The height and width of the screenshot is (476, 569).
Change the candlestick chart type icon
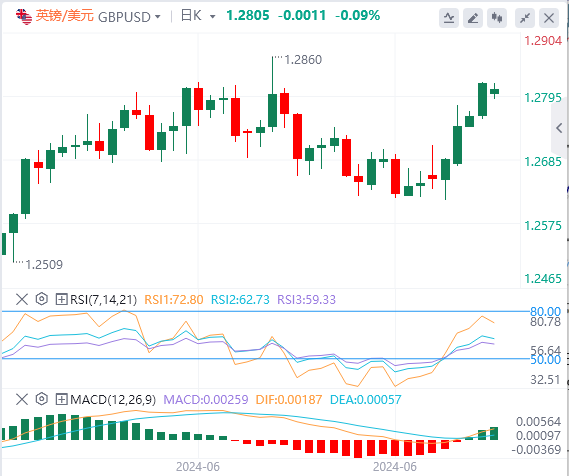[x=497, y=18]
